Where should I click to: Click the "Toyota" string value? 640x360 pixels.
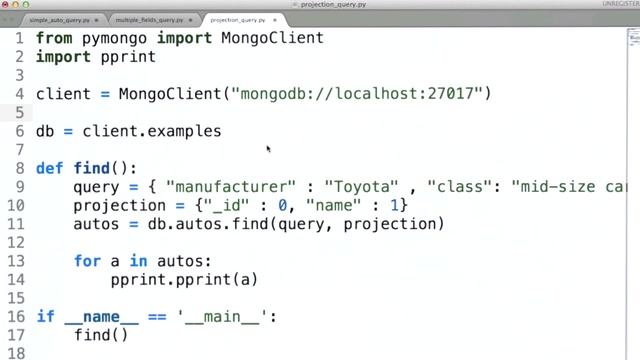pyautogui.click(x=361, y=187)
